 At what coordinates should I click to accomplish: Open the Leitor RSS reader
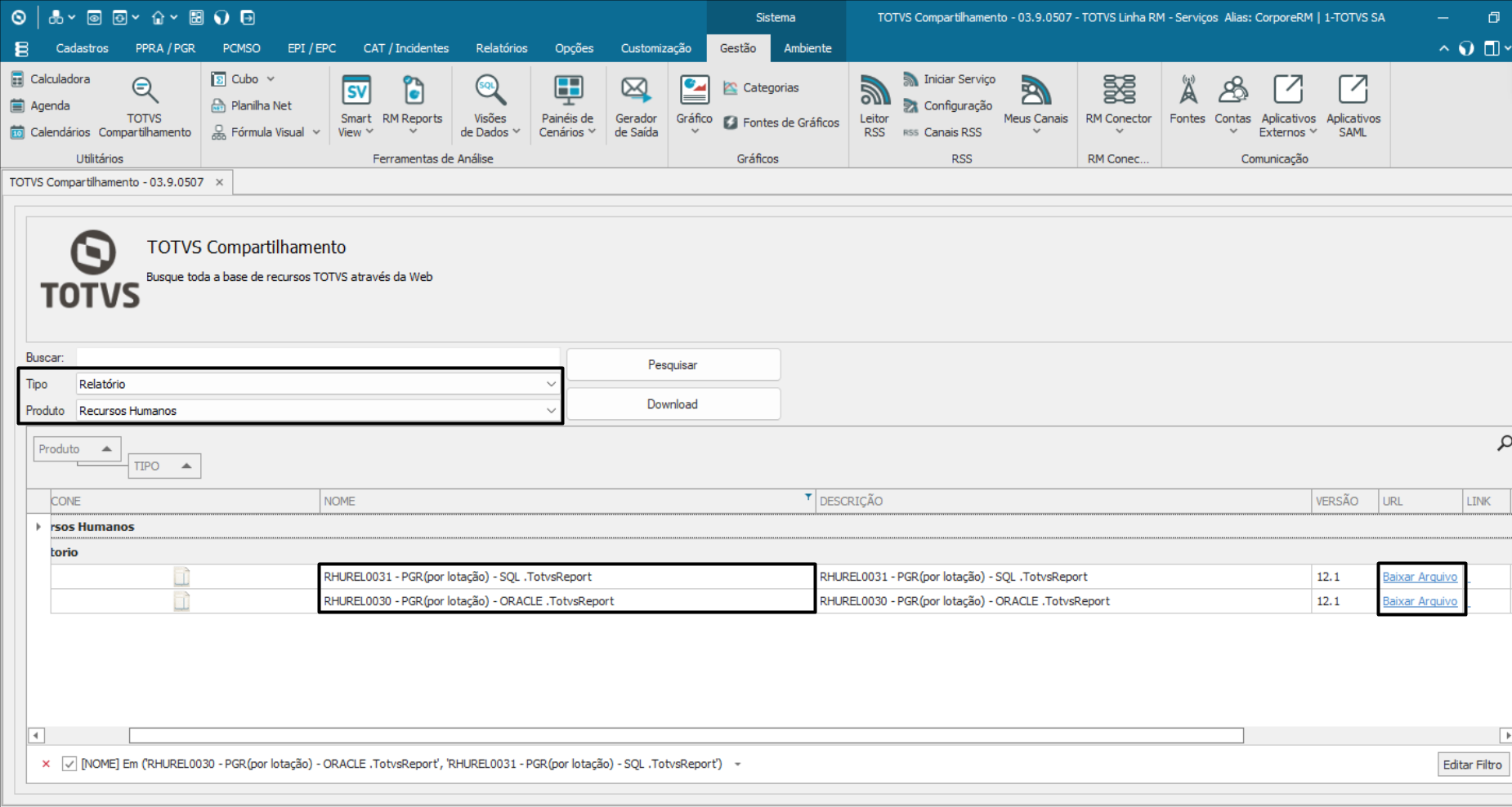pos(874,106)
